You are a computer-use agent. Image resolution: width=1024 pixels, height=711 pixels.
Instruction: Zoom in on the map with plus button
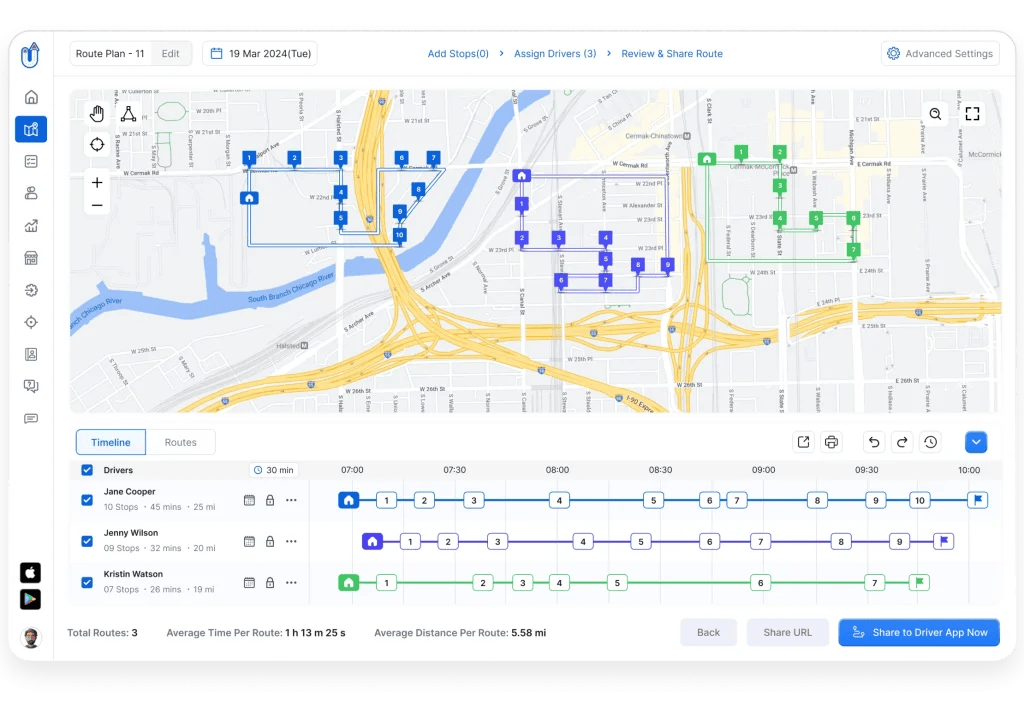coord(97,182)
